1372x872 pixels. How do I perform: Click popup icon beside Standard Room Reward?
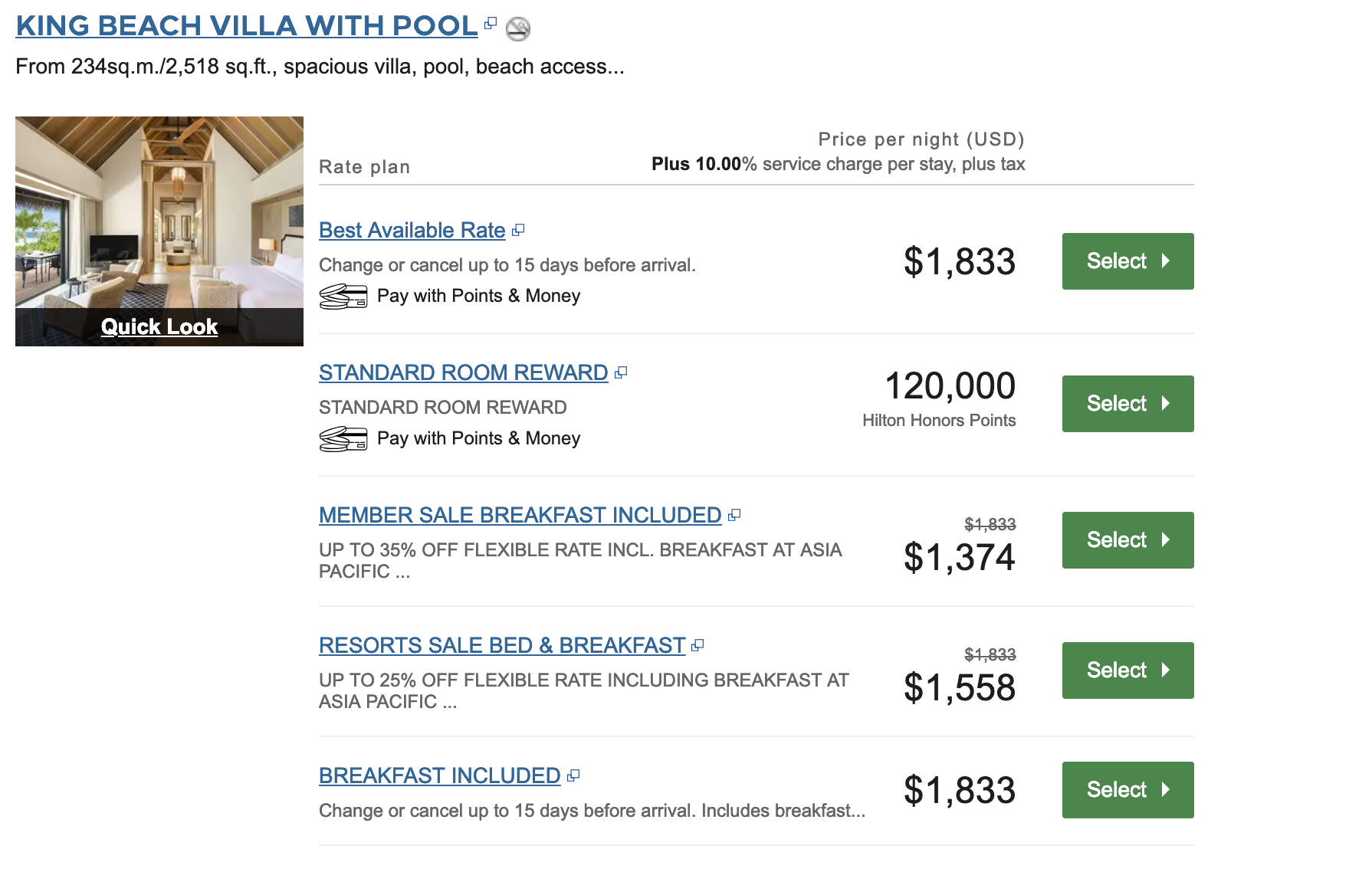(621, 372)
